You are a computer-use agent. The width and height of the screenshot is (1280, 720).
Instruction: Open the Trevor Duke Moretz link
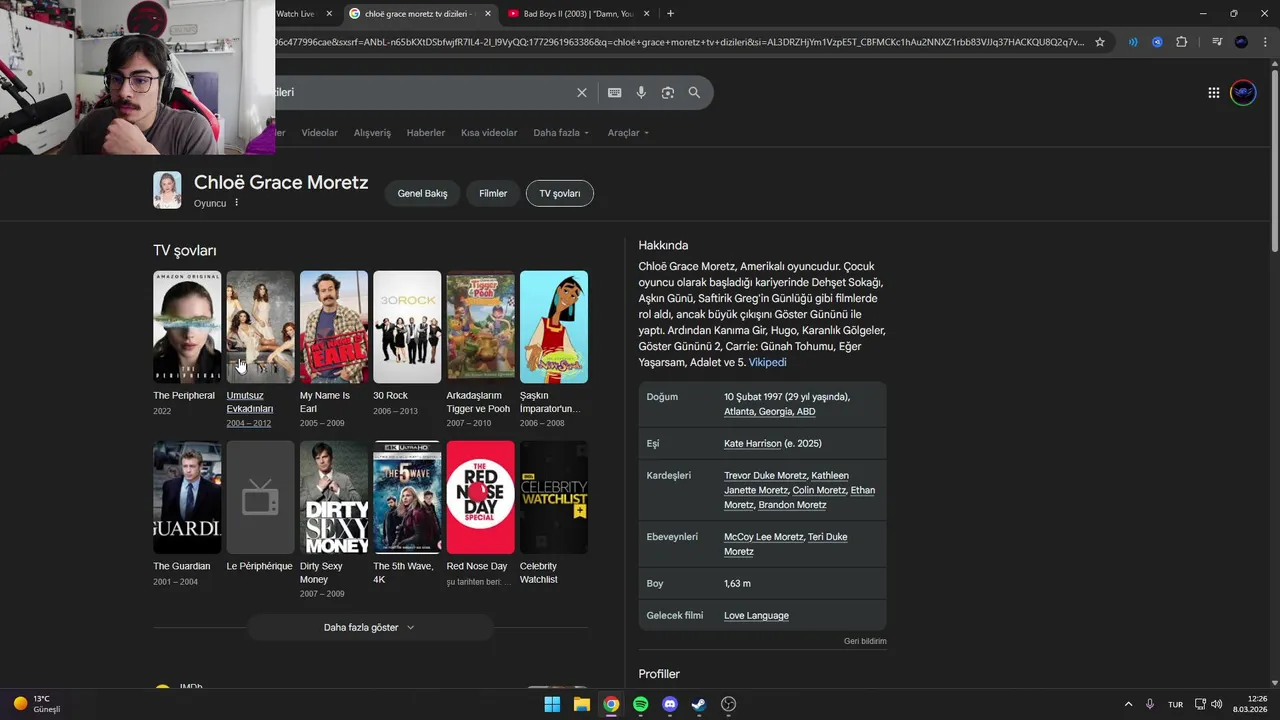765,475
